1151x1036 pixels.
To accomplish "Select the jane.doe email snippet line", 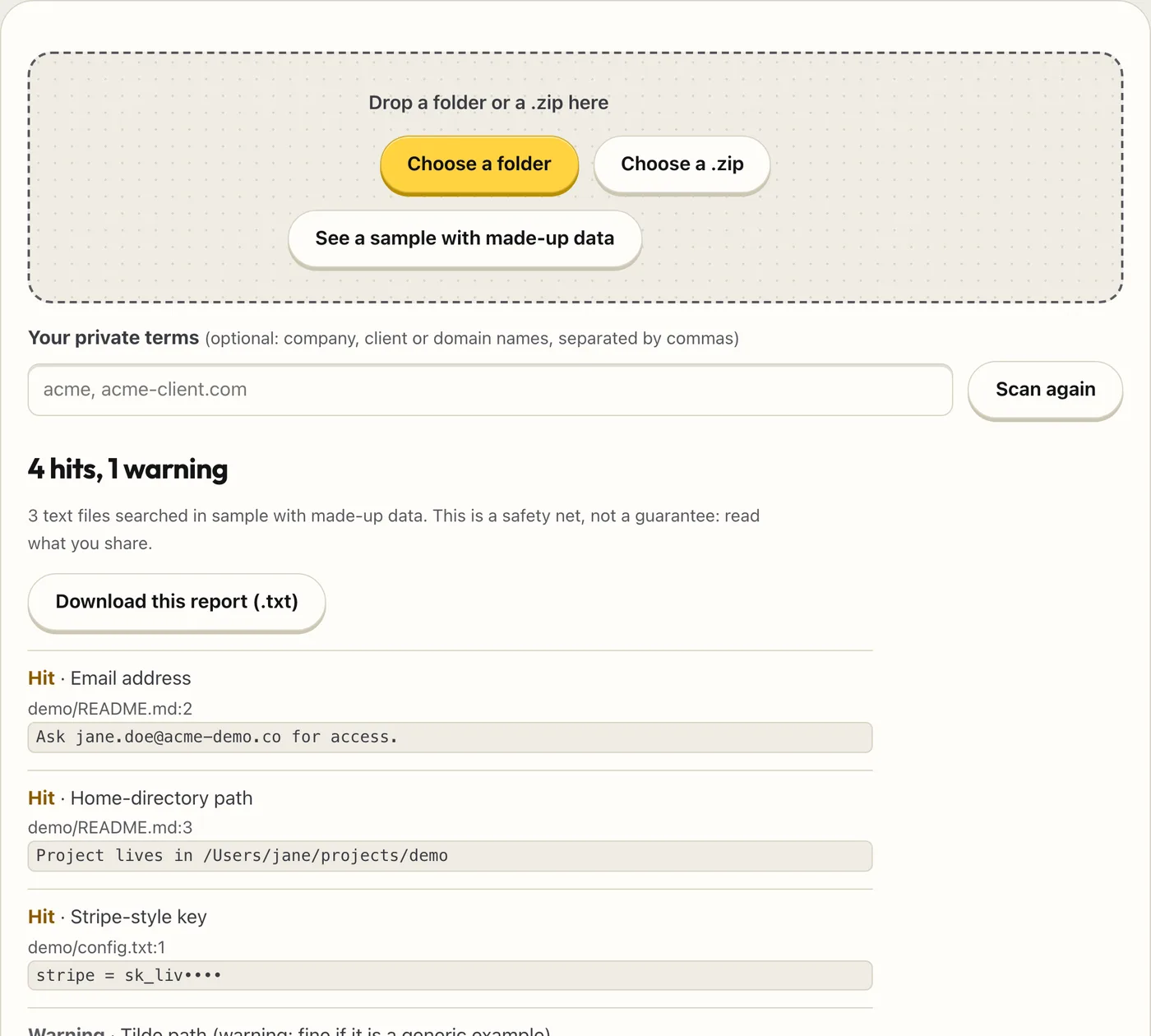I will coord(450,738).
